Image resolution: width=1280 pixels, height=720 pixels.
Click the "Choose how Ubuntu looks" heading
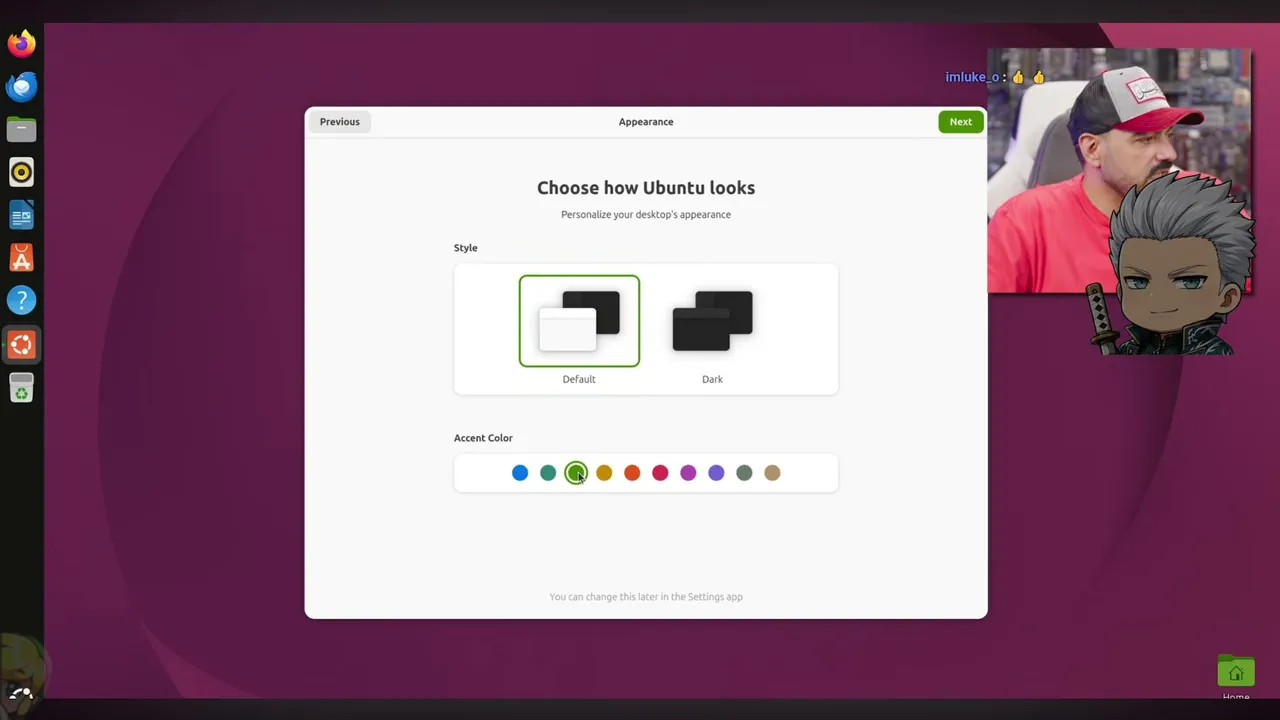coord(646,188)
